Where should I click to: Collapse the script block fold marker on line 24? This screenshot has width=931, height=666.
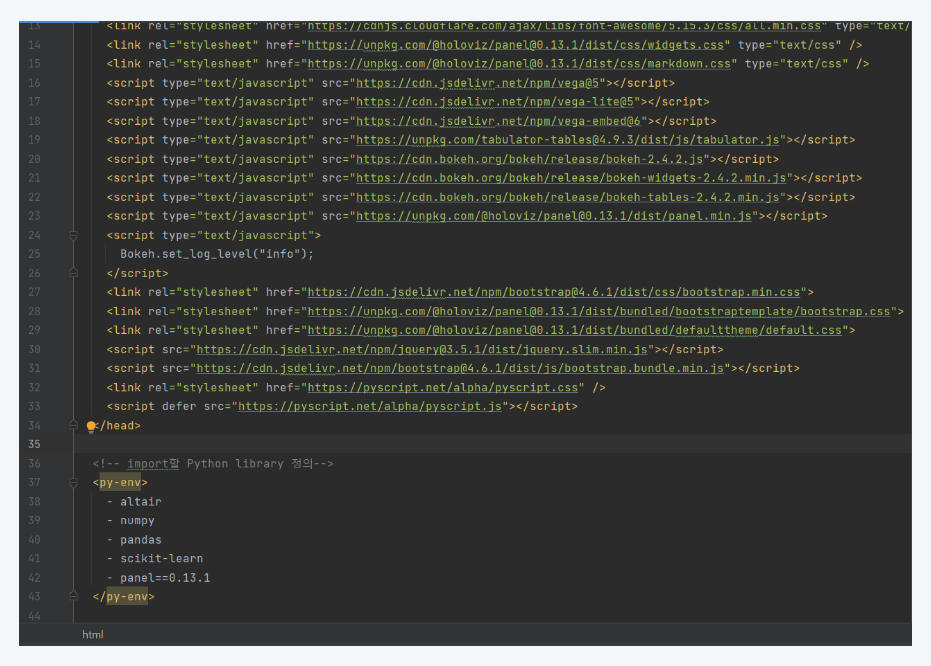pos(74,236)
